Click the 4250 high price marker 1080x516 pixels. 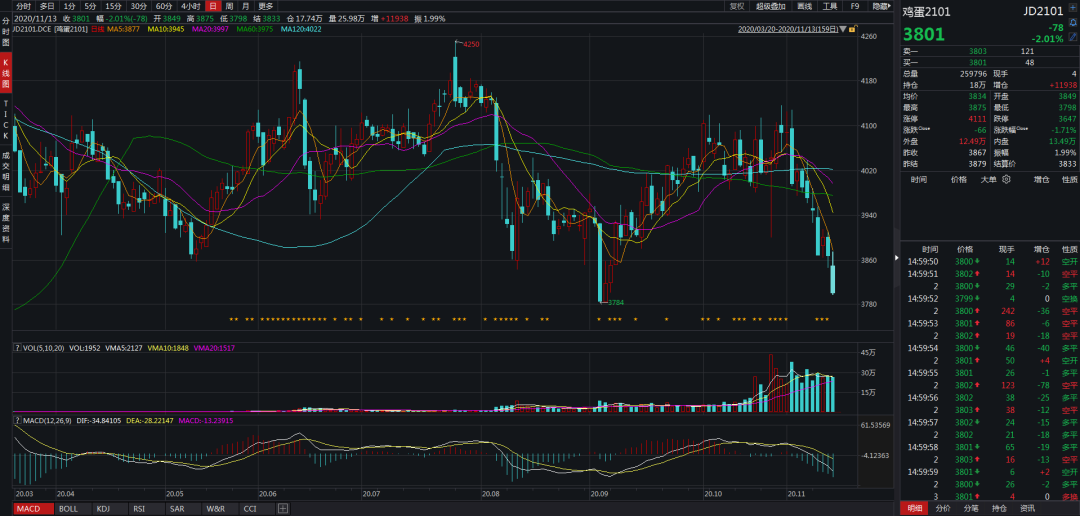(x=470, y=44)
